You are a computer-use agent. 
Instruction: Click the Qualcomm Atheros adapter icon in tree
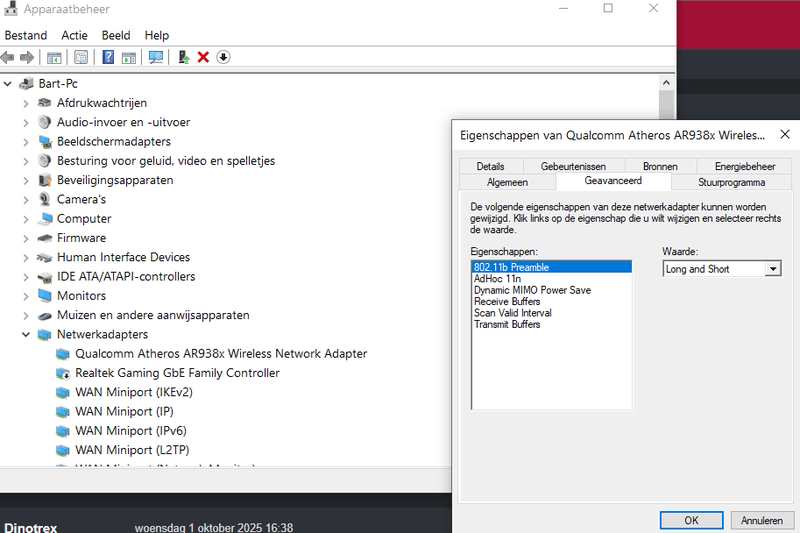[63, 354]
